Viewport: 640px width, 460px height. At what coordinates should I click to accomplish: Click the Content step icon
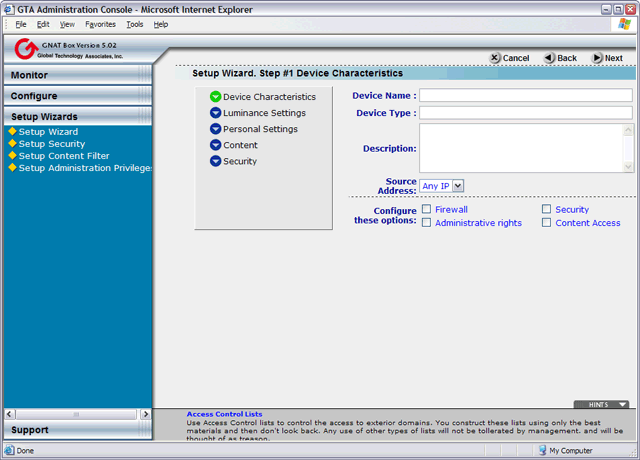[216, 145]
